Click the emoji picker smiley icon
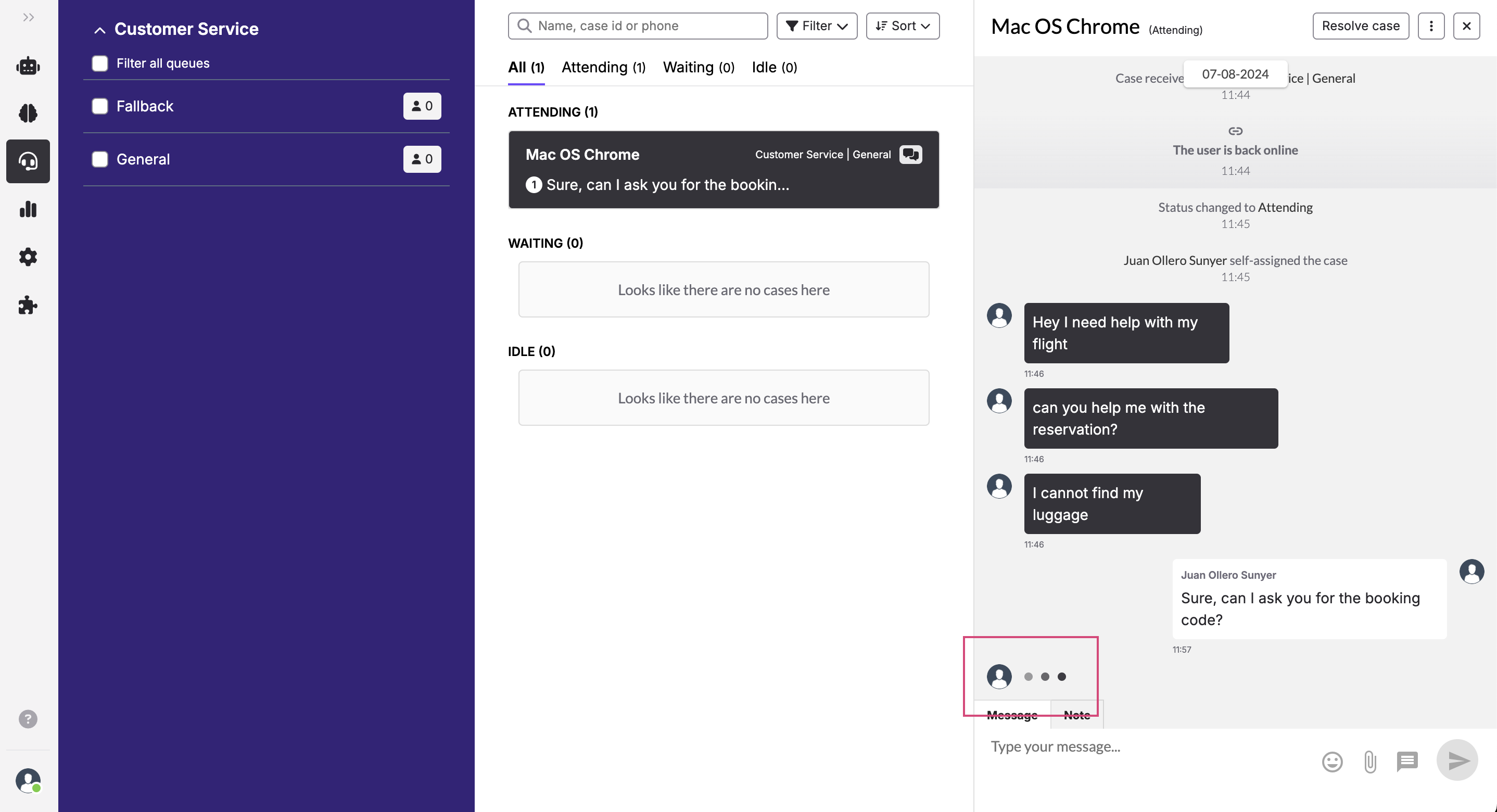The height and width of the screenshot is (812, 1497). point(1332,762)
